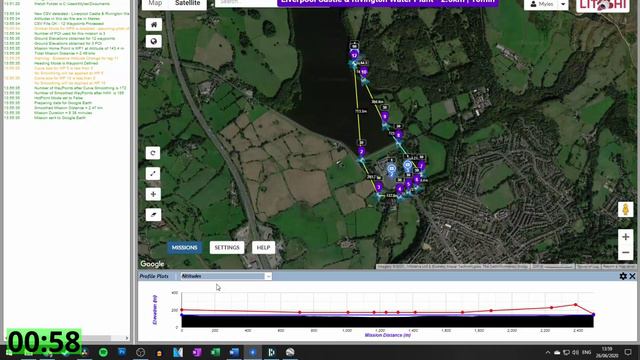Open Excel from the taskbar

pyautogui.click(x=216, y=352)
